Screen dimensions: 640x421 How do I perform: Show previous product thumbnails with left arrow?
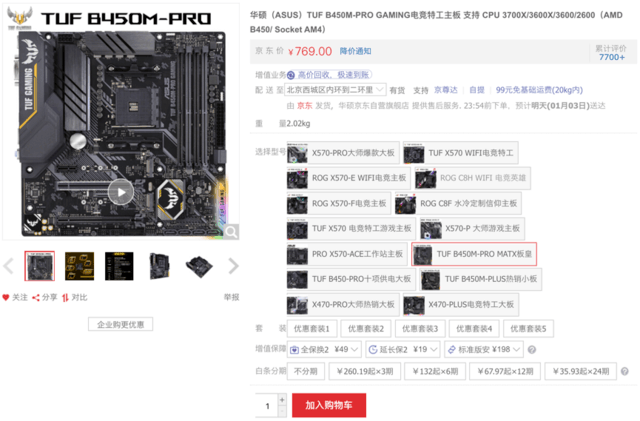click(x=9, y=266)
